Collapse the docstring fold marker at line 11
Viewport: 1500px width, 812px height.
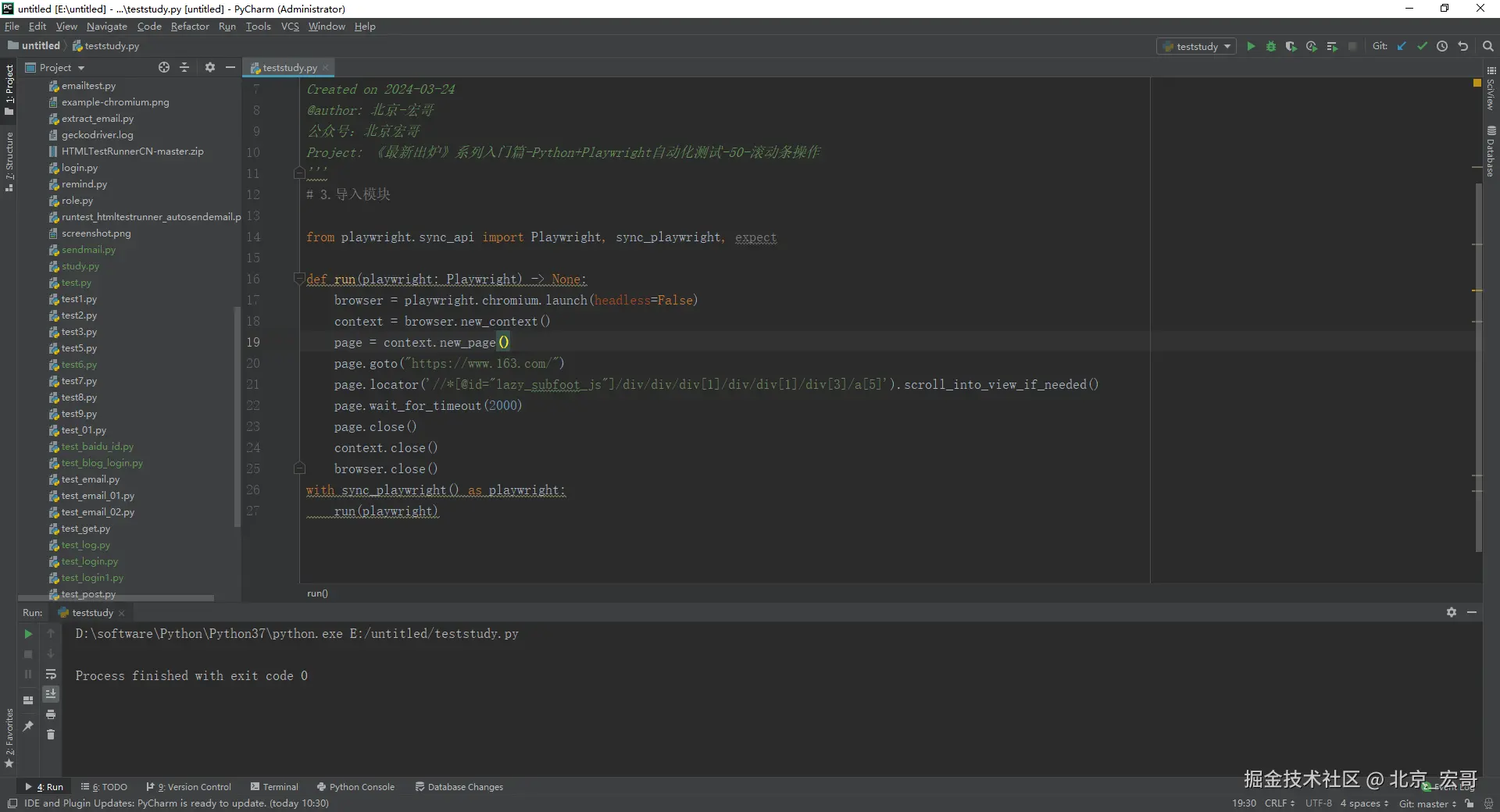point(298,173)
